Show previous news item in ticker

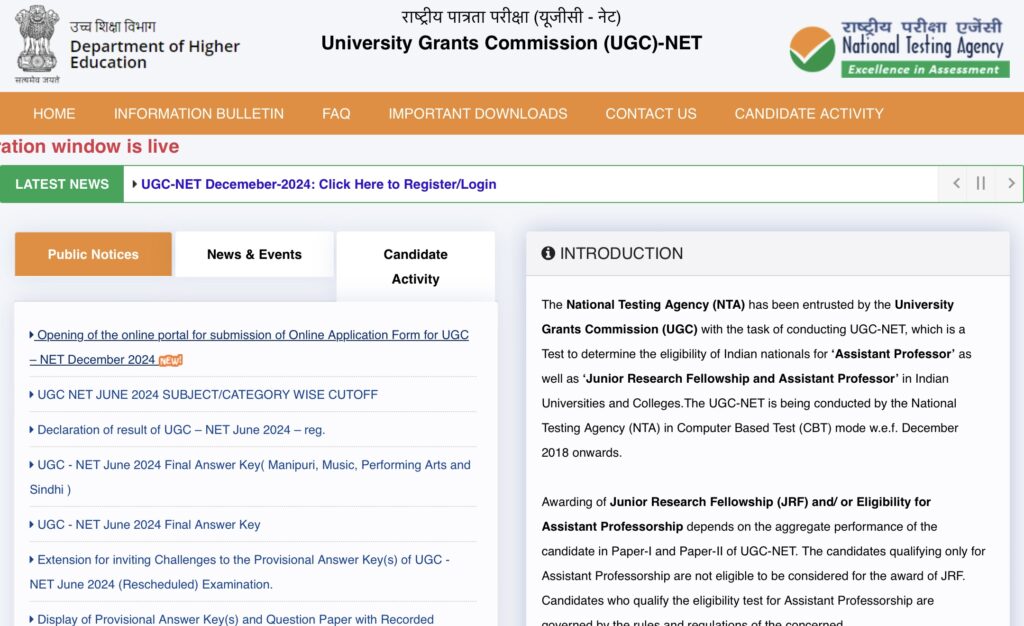click(955, 183)
